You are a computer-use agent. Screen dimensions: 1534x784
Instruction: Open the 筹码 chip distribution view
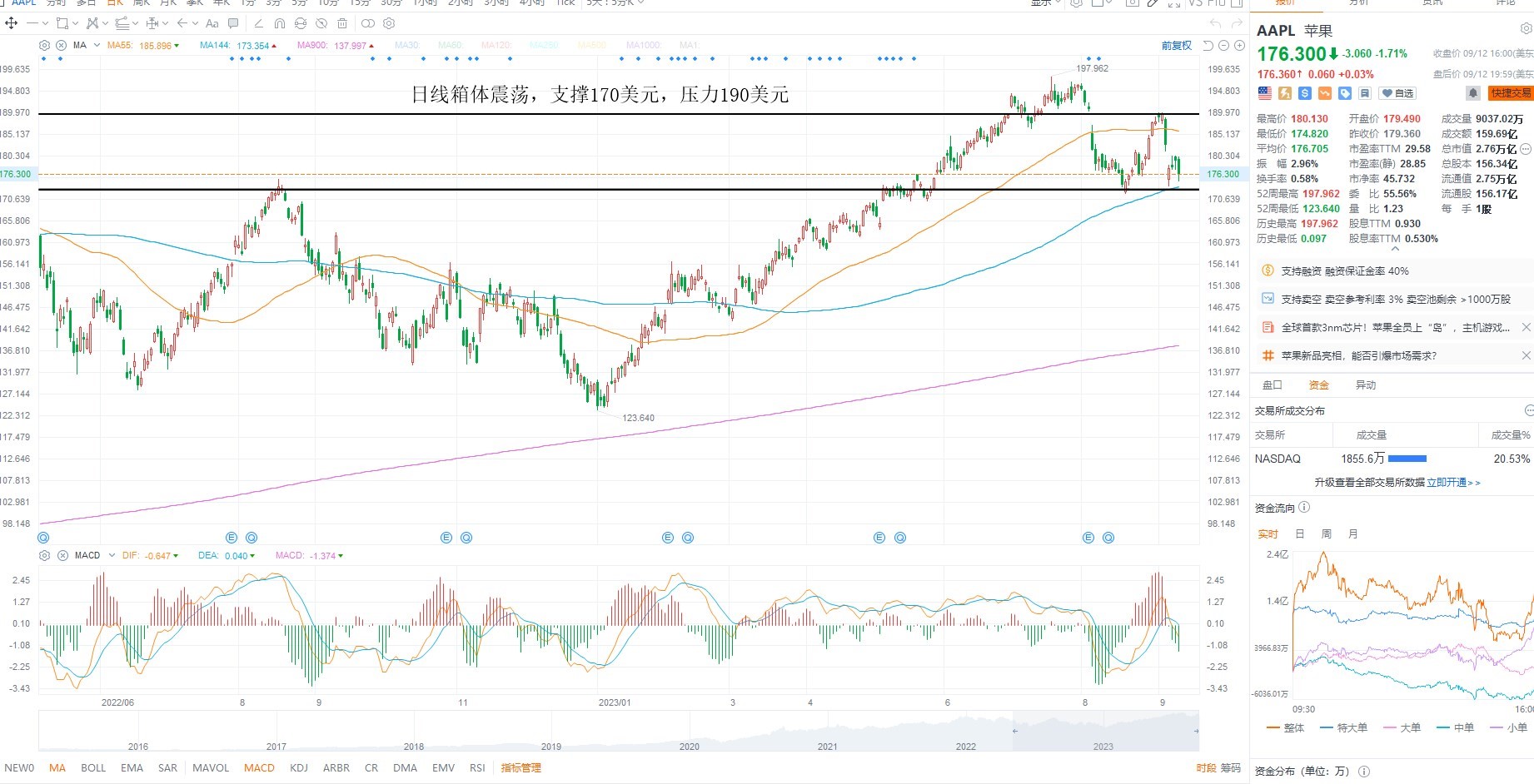(1231, 767)
